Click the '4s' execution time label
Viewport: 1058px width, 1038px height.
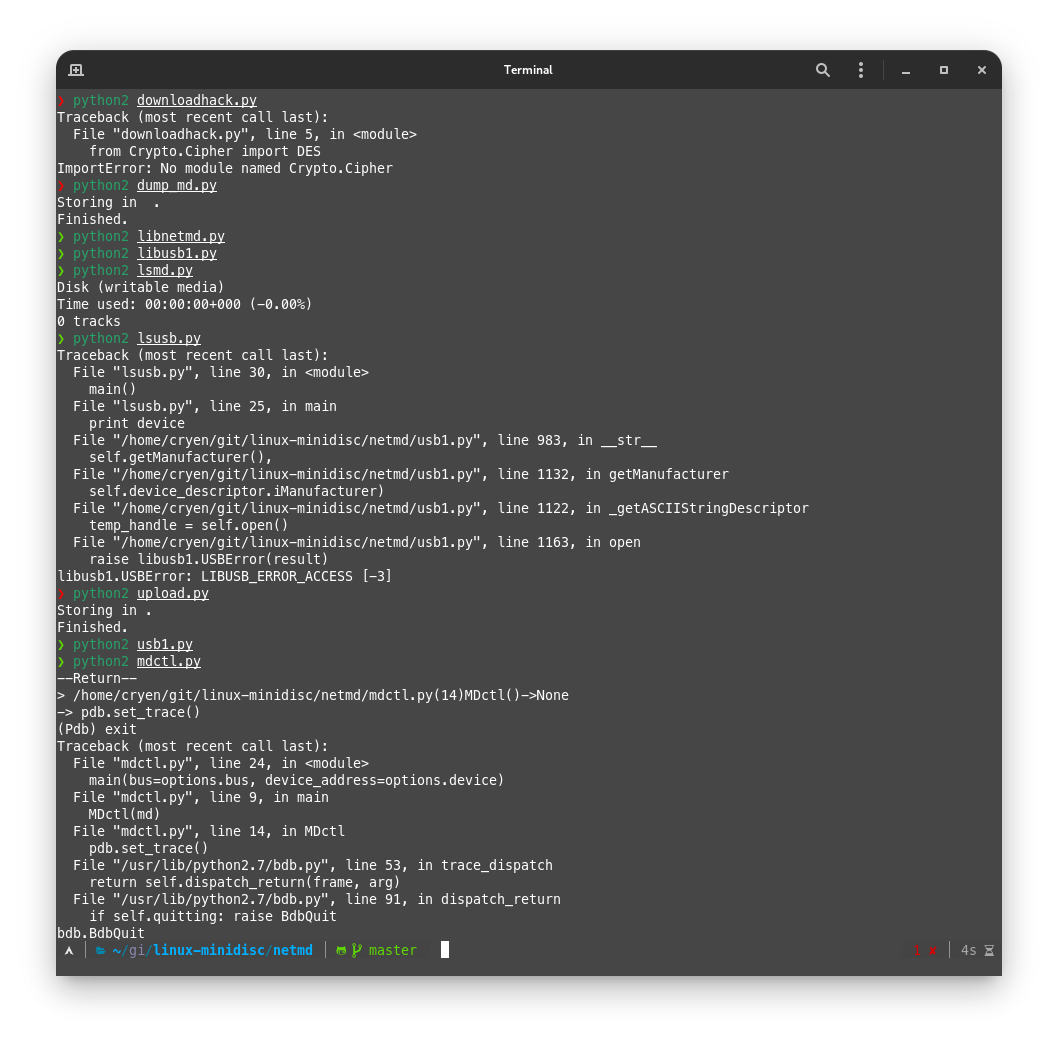968,950
